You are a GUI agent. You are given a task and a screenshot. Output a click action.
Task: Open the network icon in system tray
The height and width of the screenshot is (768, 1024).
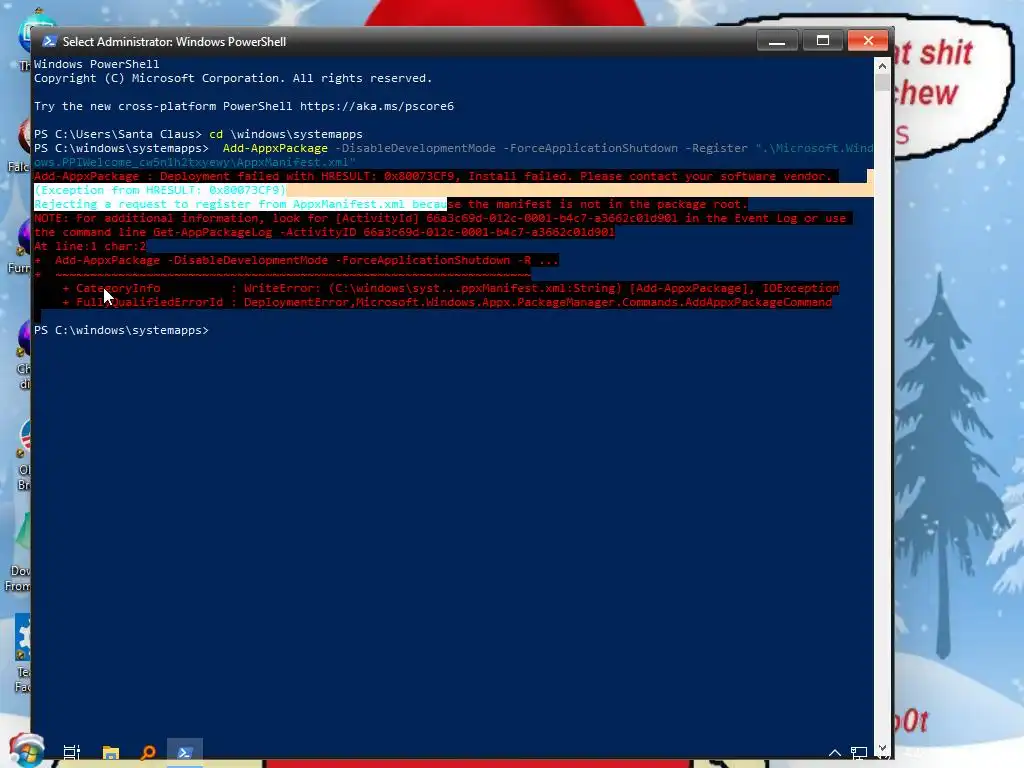(859, 753)
